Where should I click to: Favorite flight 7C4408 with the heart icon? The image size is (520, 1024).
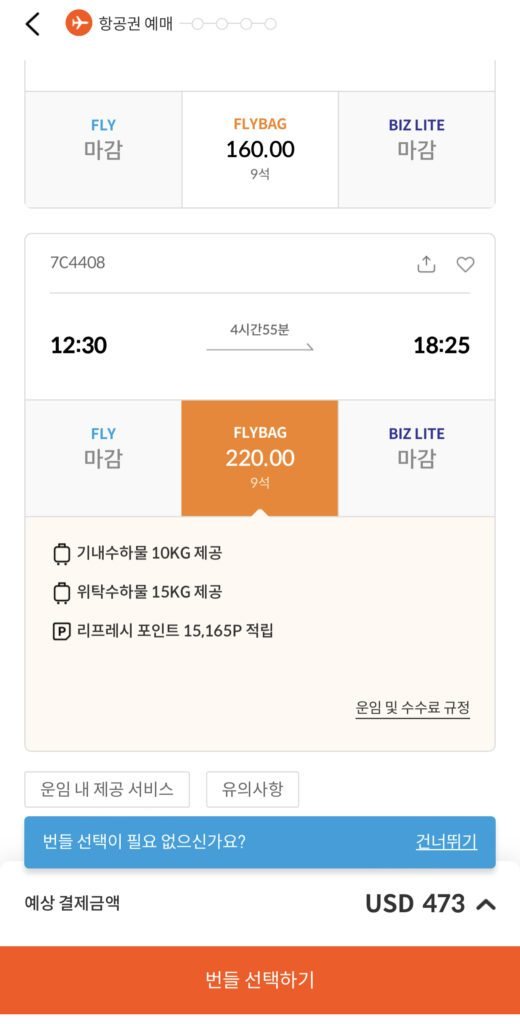click(465, 264)
